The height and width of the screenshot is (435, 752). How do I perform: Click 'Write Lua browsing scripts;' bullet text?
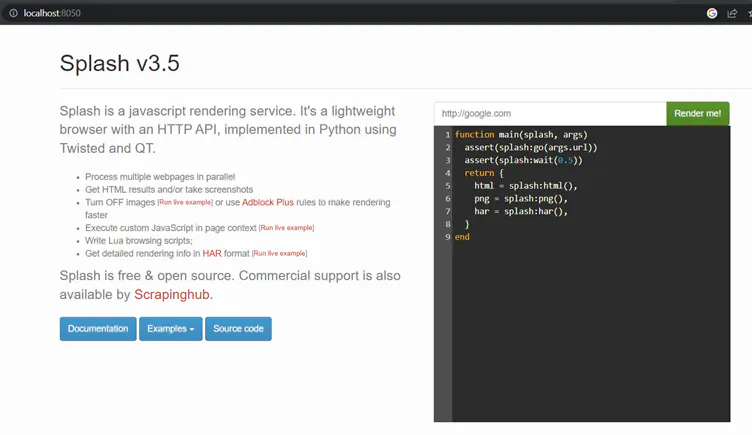(139, 241)
